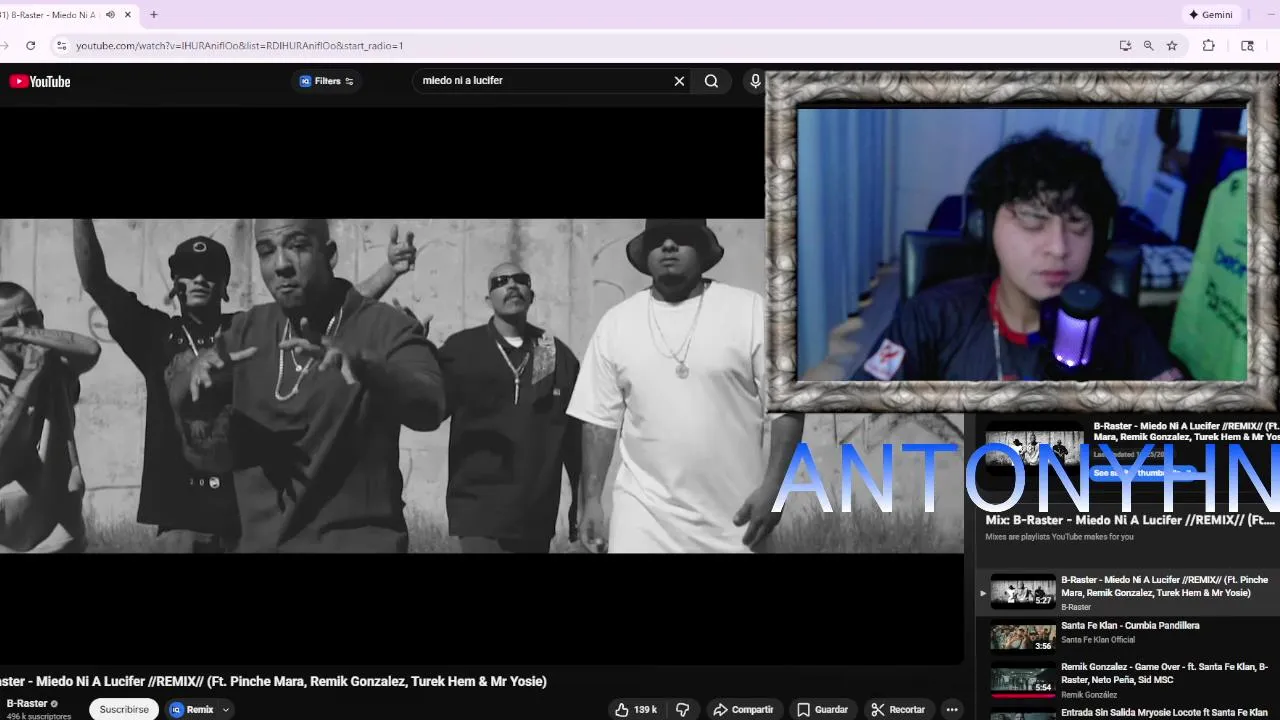This screenshot has width=1280, height=720.
Task: Click the Suscribirse button
Action: 124,709
